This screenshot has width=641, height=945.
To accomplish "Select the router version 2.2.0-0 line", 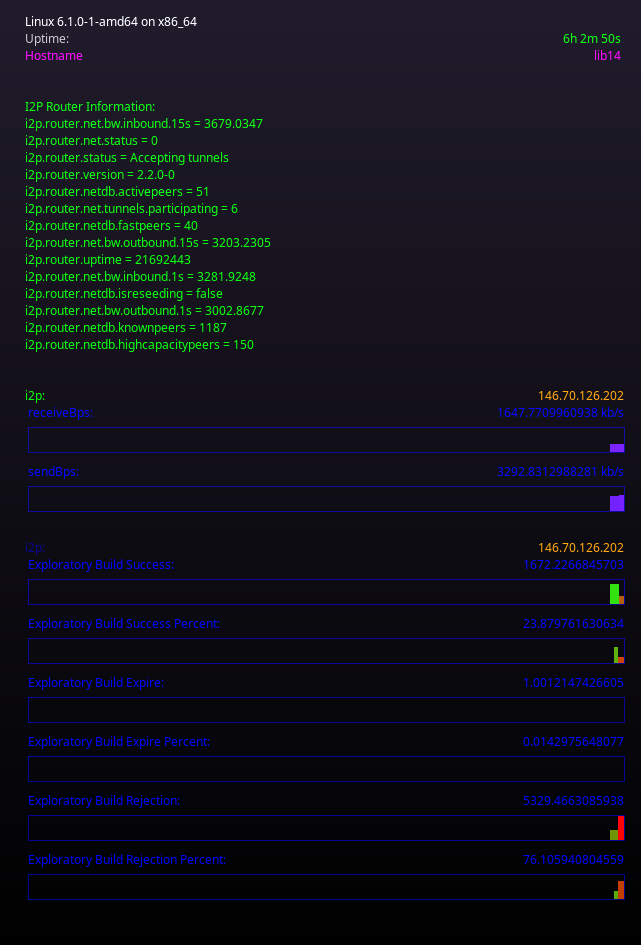I will [99, 175].
